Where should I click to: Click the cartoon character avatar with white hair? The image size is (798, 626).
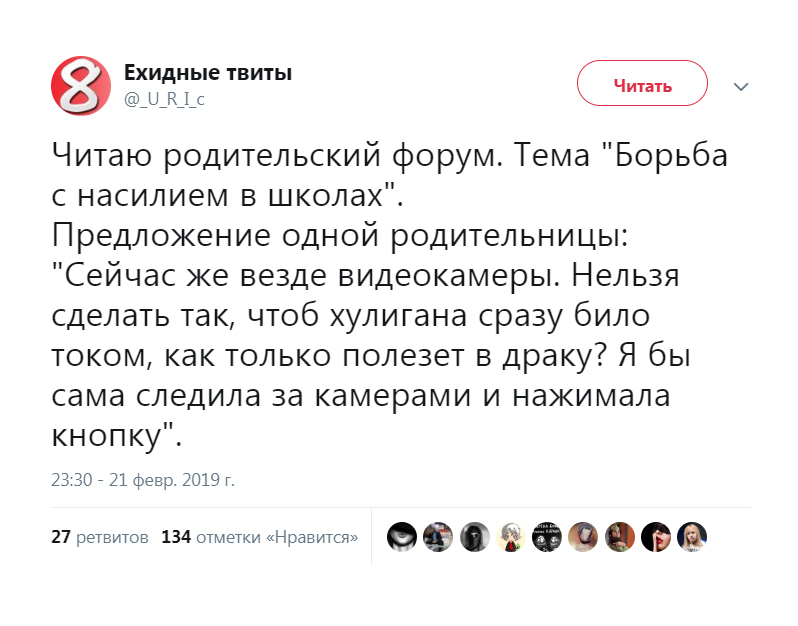511,537
